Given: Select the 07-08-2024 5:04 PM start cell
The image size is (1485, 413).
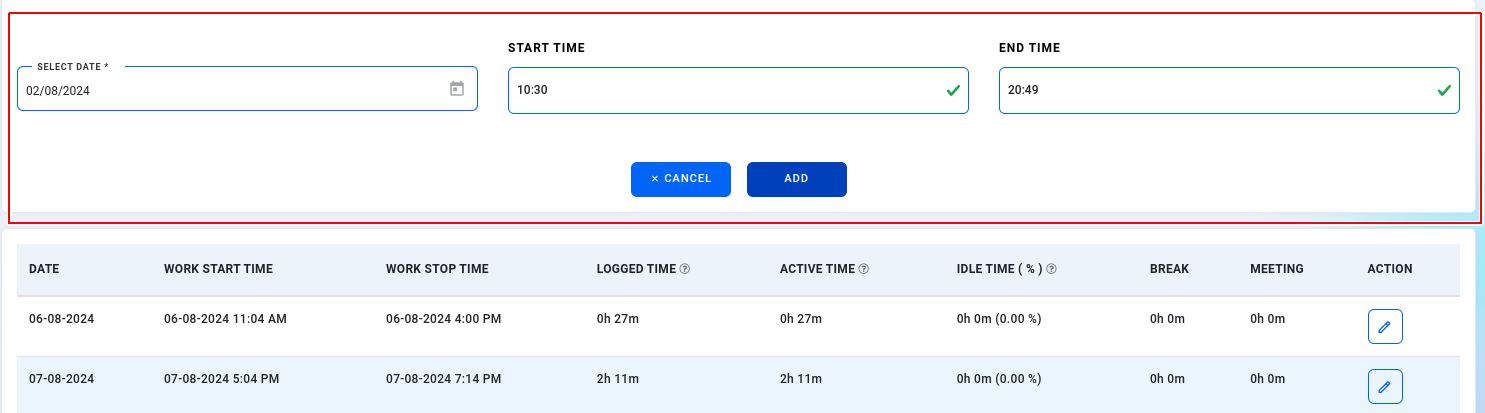Looking at the screenshot, I should click(221, 379).
